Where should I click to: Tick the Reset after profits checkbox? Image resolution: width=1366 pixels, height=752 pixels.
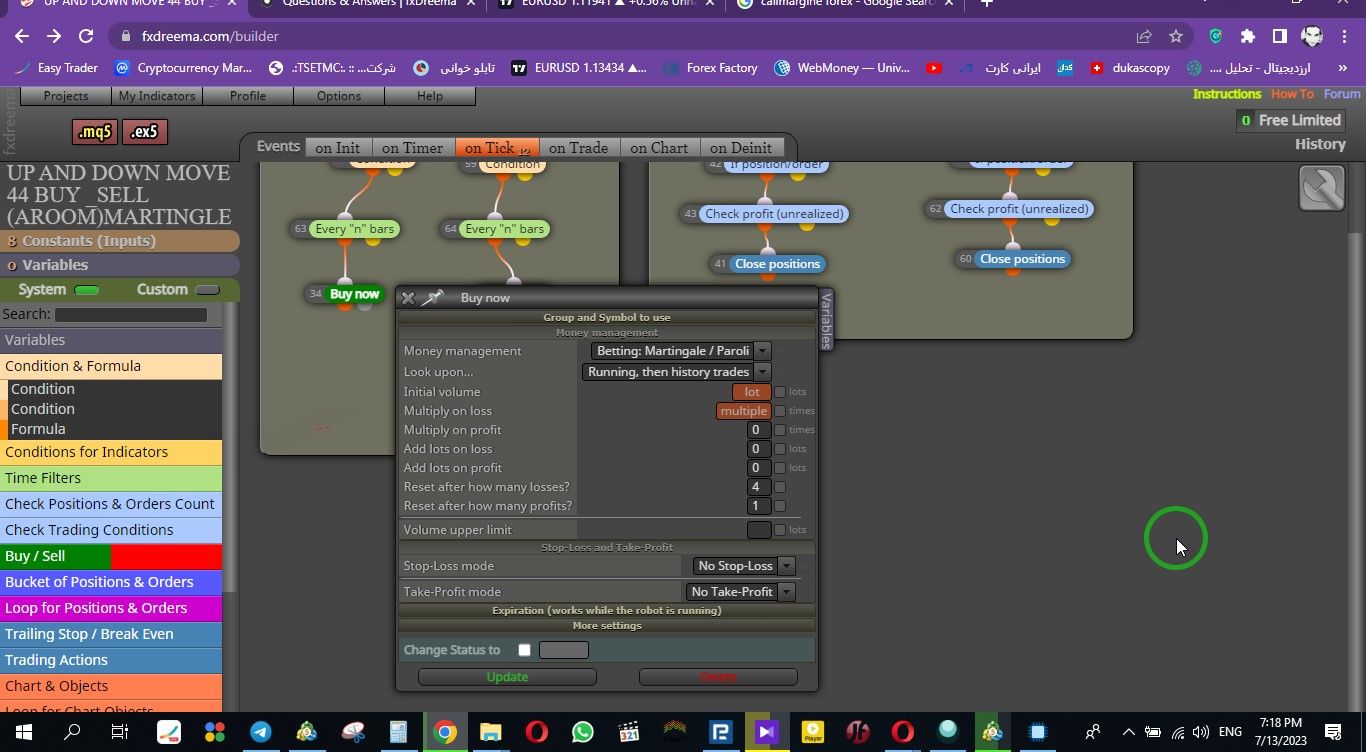[x=780, y=506]
